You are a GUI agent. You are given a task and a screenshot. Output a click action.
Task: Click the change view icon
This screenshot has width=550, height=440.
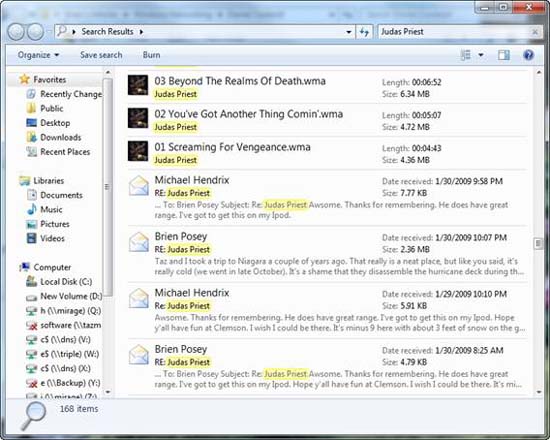[465, 55]
